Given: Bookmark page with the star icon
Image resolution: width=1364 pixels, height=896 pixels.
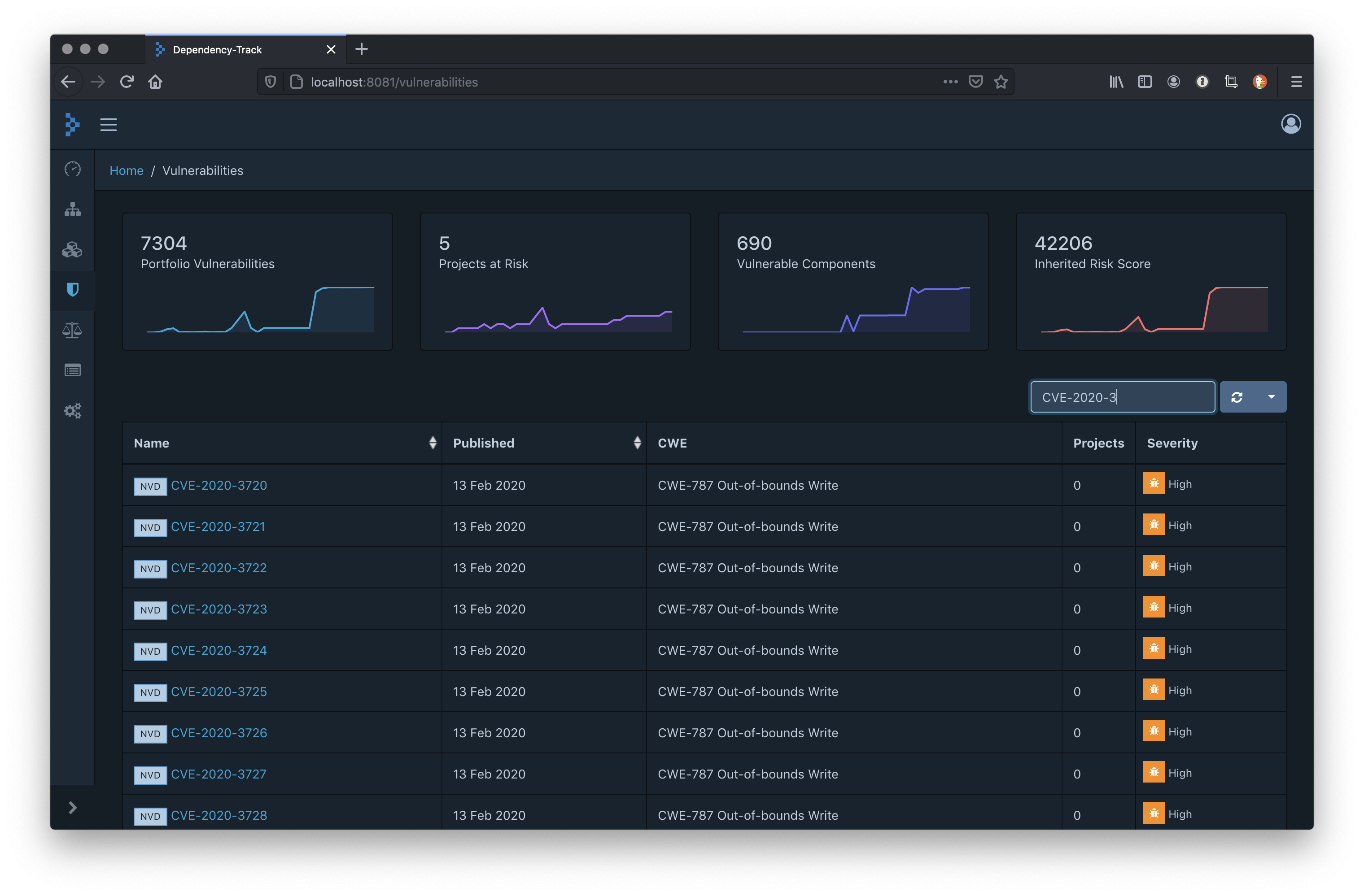Looking at the screenshot, I should 1001,82.
